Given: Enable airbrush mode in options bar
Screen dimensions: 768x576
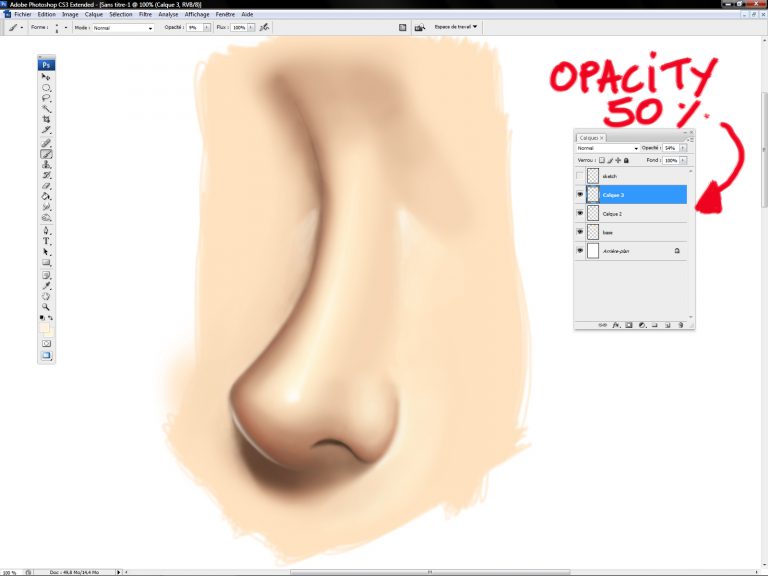Looking at the screenshot, I should [x=264, y=28].
